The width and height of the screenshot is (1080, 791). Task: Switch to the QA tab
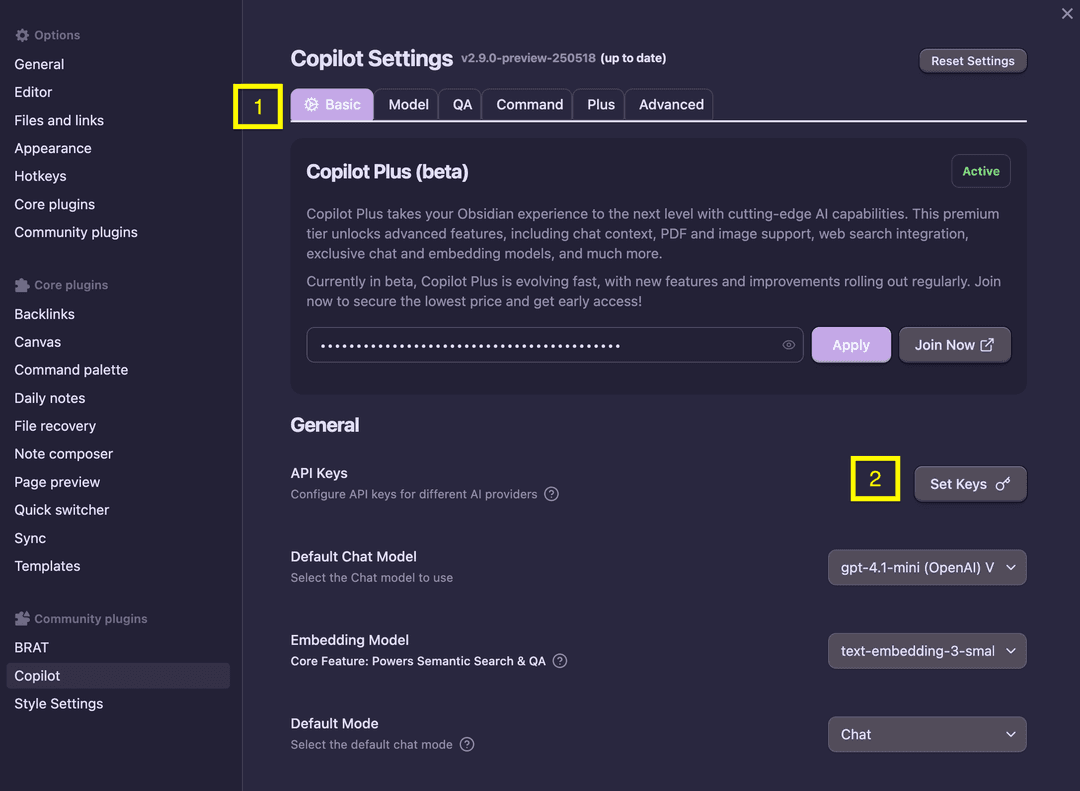point(460,104)
